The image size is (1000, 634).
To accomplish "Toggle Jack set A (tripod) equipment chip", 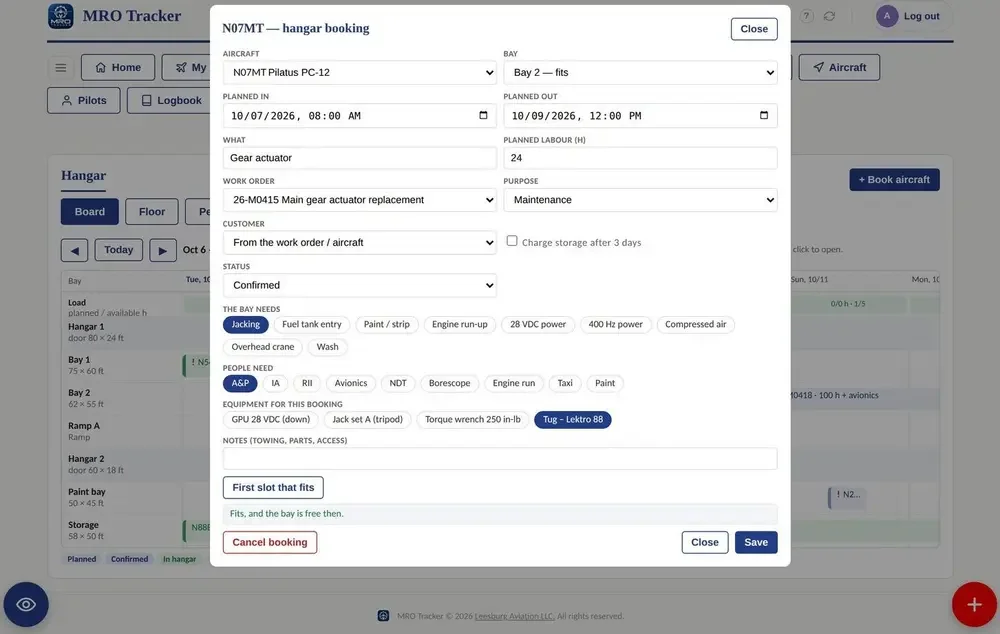I will point(367,420).
